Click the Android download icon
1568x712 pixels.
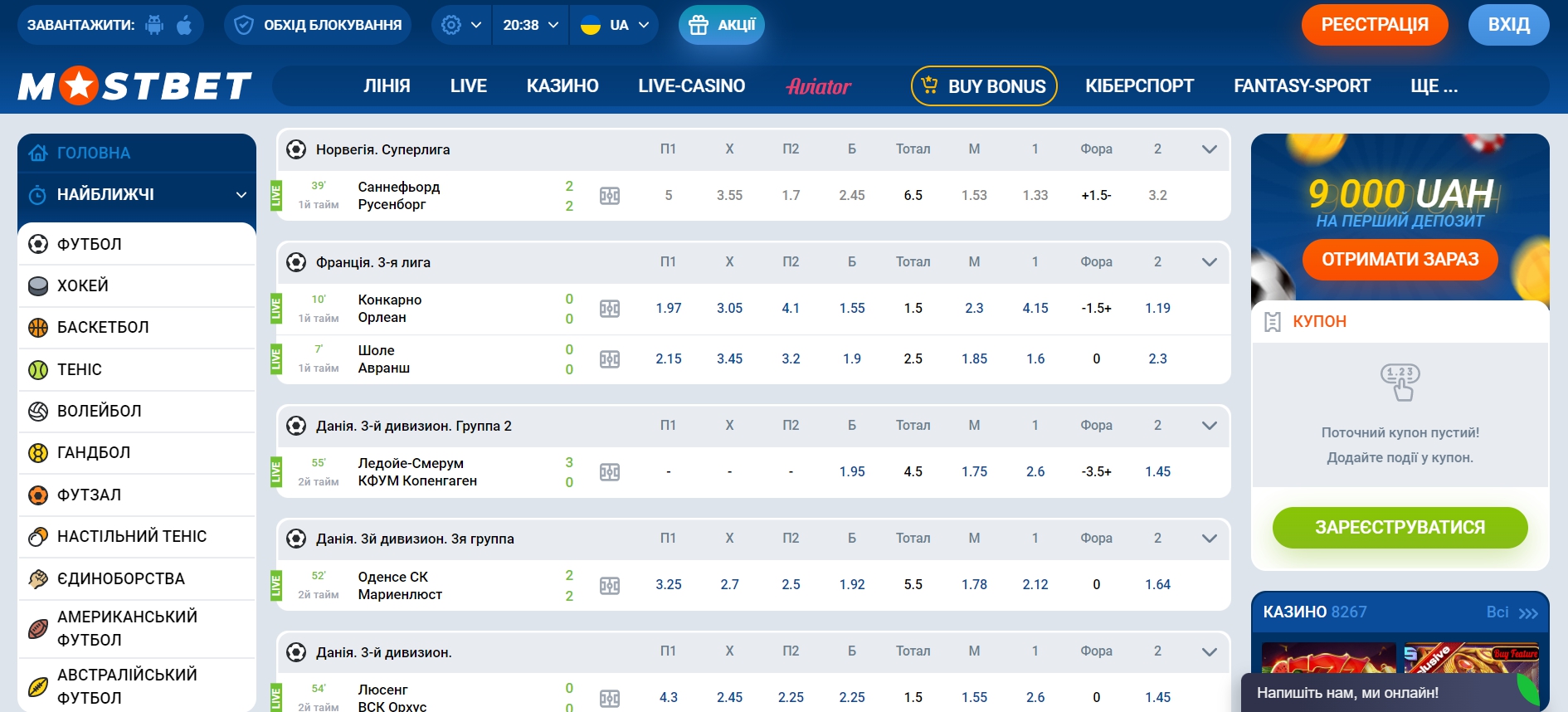pos(154,25)
